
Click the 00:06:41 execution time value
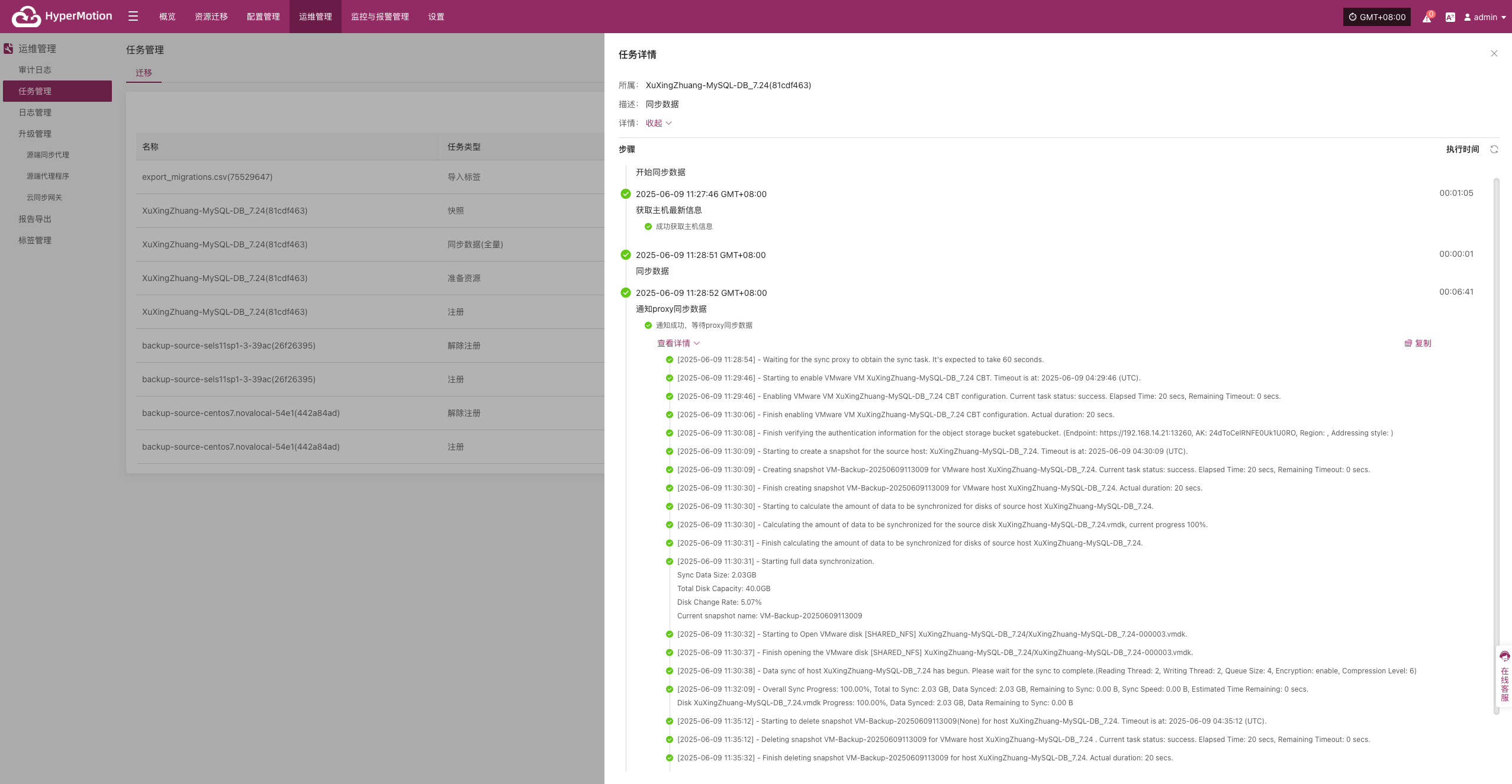point(1456,292)
